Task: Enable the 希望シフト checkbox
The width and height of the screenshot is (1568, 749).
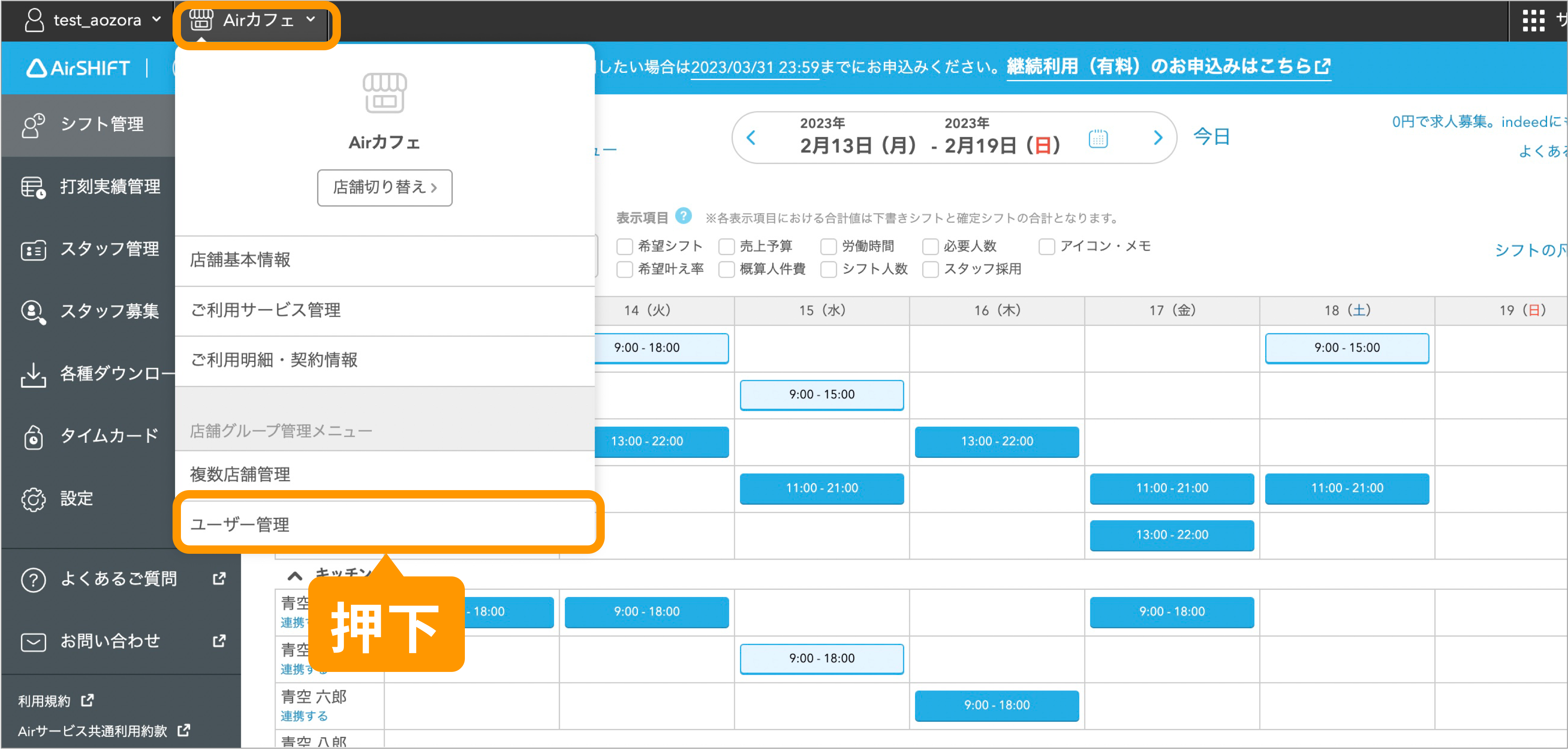Action: pyautogui.click(x=624, y=247)
